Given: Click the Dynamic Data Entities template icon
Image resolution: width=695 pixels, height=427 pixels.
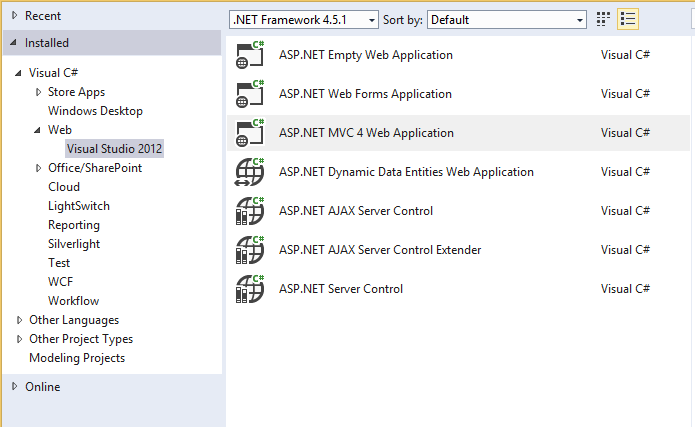Looking at the screenshot, I should click(249, 172).
